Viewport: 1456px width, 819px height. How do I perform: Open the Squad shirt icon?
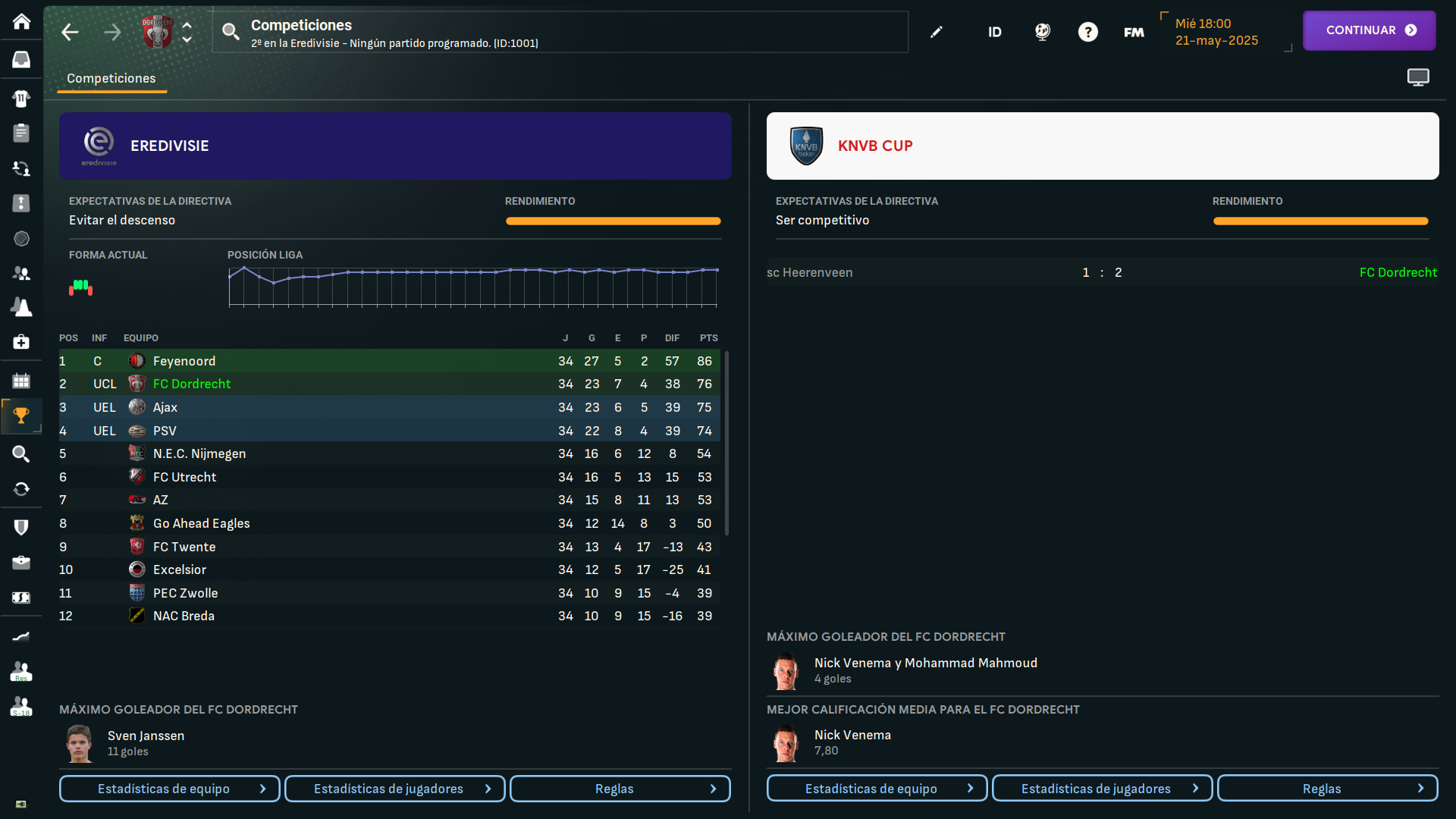pos(21,98)
